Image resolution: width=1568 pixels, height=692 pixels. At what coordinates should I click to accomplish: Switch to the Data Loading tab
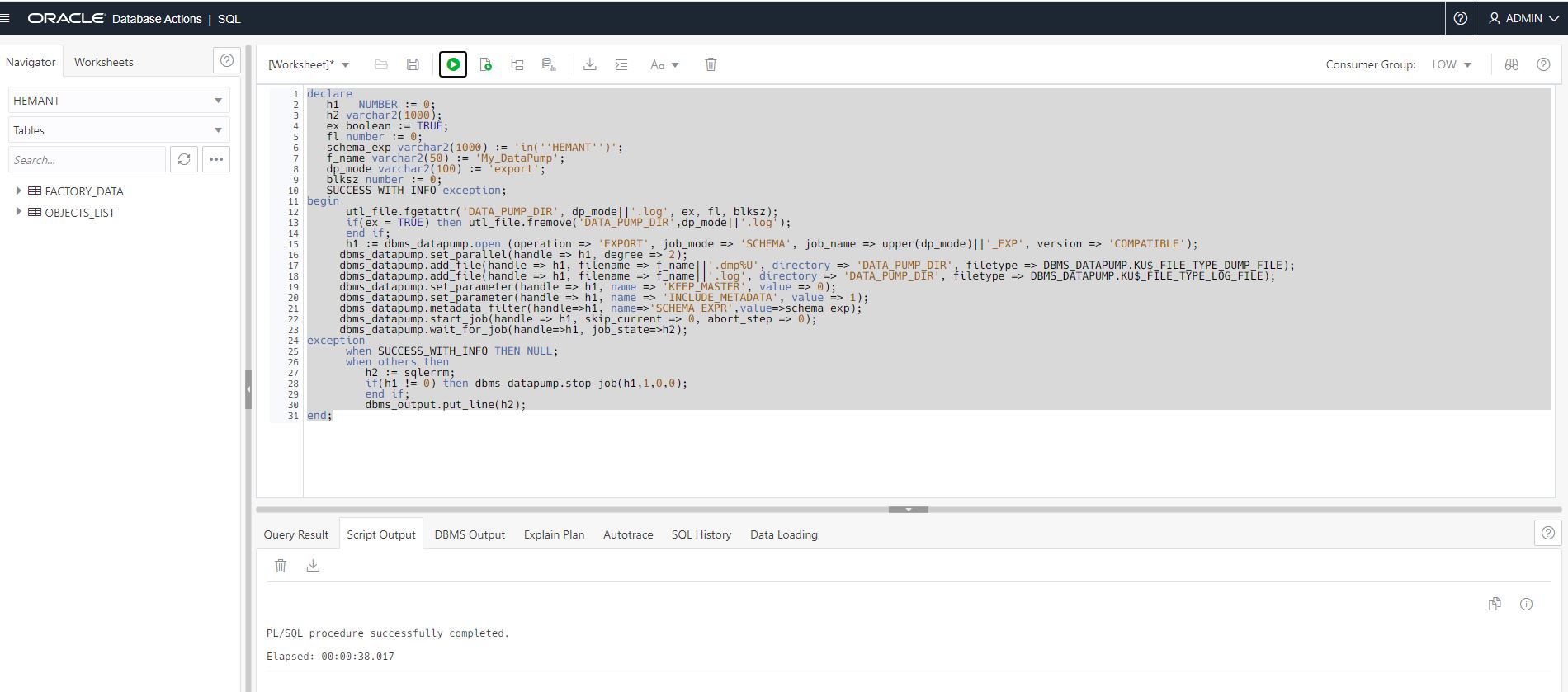click(784, 534)
